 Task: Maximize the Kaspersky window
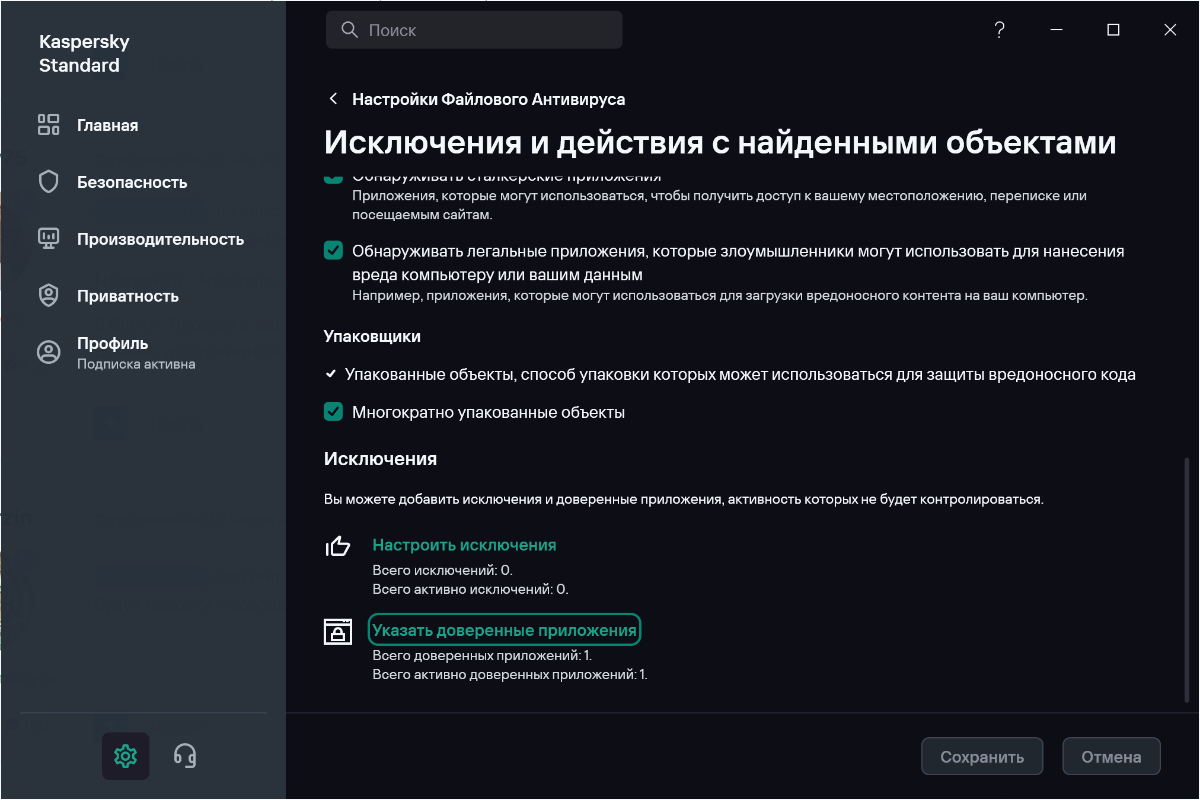pyautogui.click(x=1113, y=30)
